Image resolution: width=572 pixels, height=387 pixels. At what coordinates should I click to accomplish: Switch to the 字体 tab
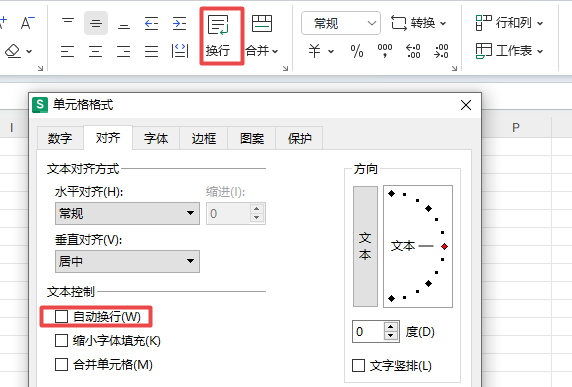coord(156,139)
